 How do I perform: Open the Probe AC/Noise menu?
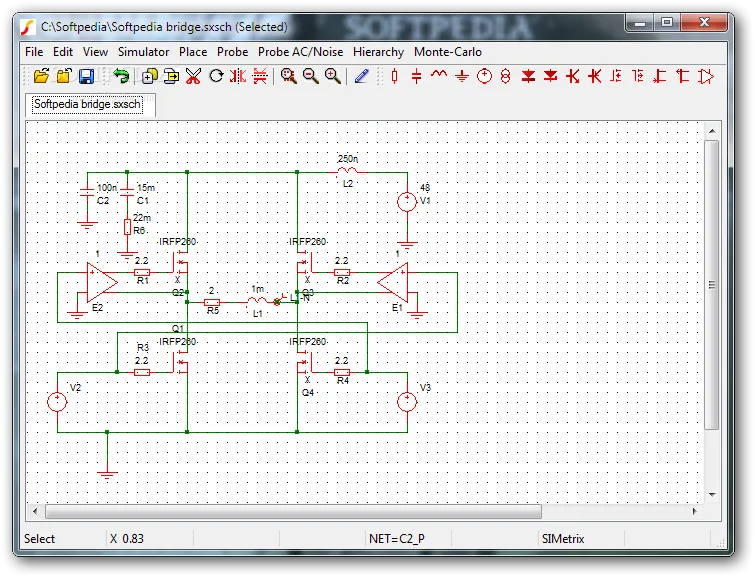pos(300,52)
